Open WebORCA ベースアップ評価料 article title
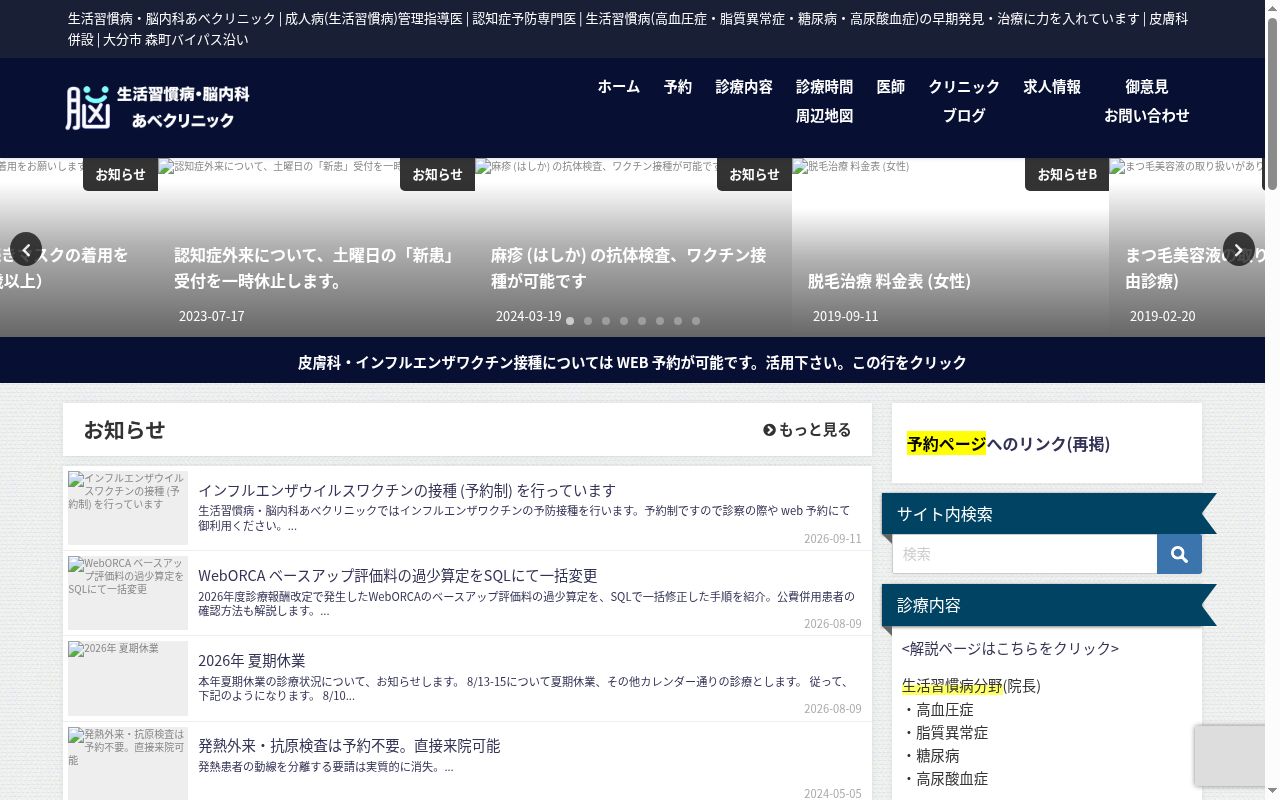This screenshot has width=1280, height=800. click(398, 576)
